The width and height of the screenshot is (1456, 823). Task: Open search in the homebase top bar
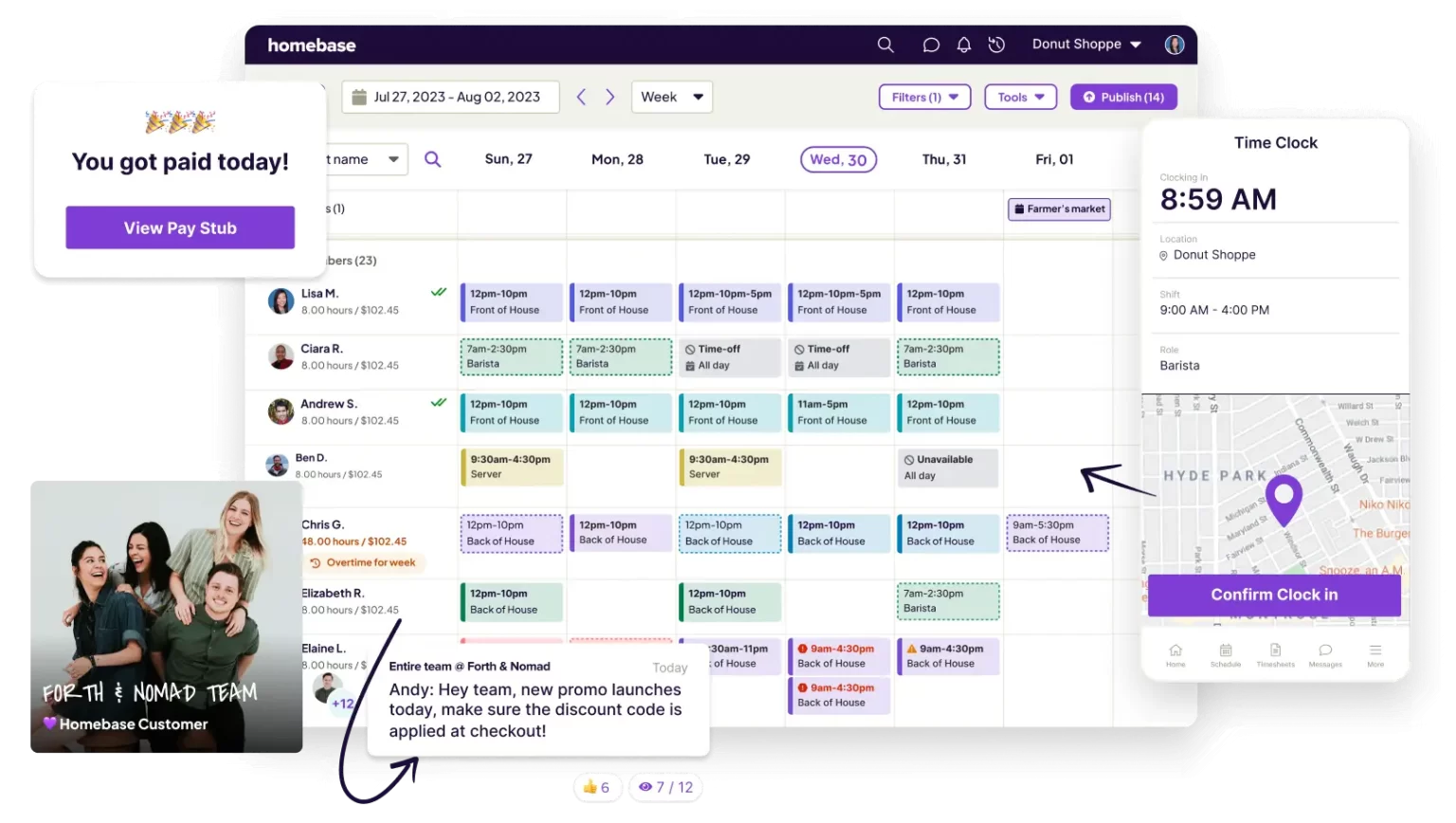[x=885, y=45]
